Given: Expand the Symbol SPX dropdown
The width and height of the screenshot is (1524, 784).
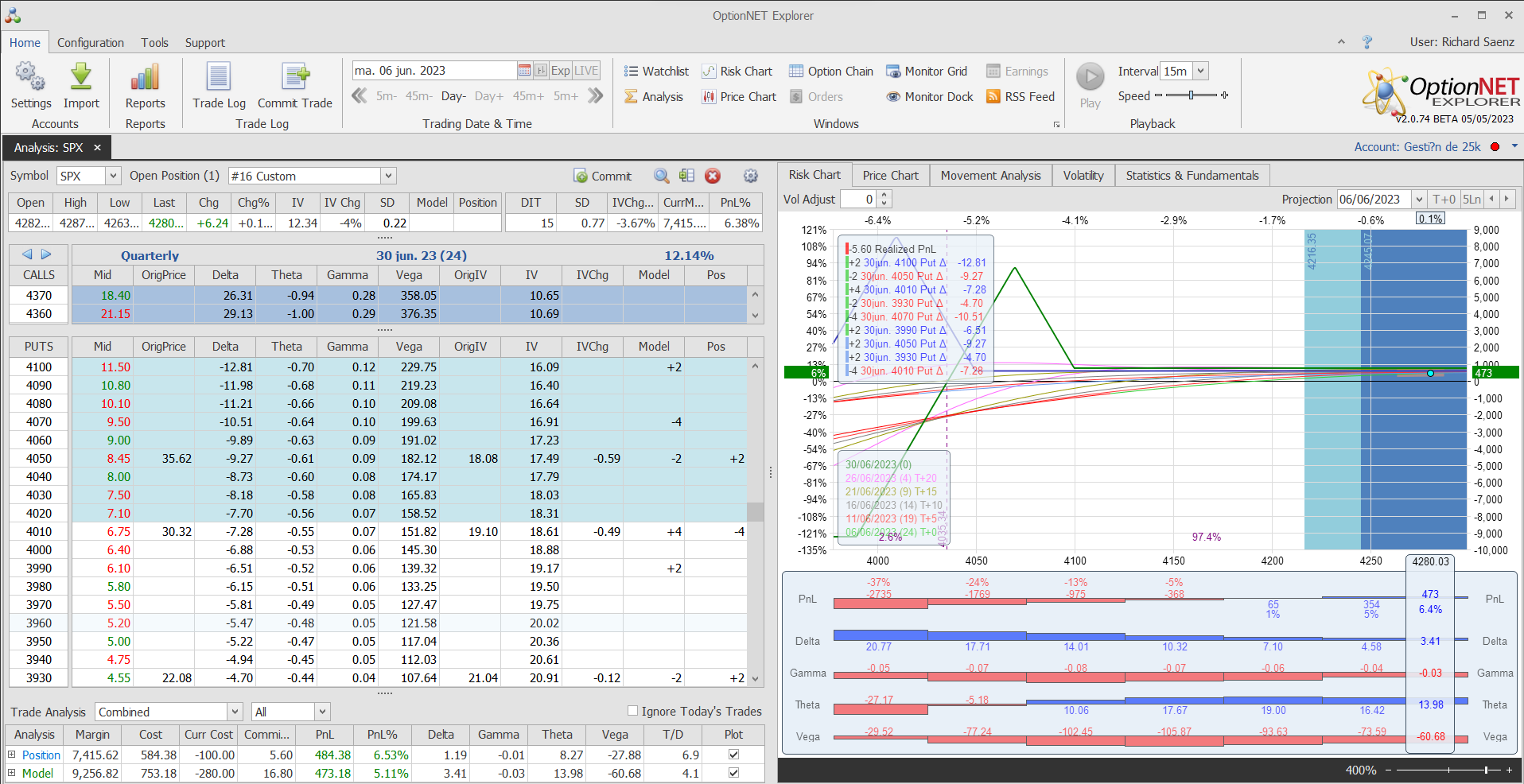Looking at the screenshot, I should [x=113, y=176].
